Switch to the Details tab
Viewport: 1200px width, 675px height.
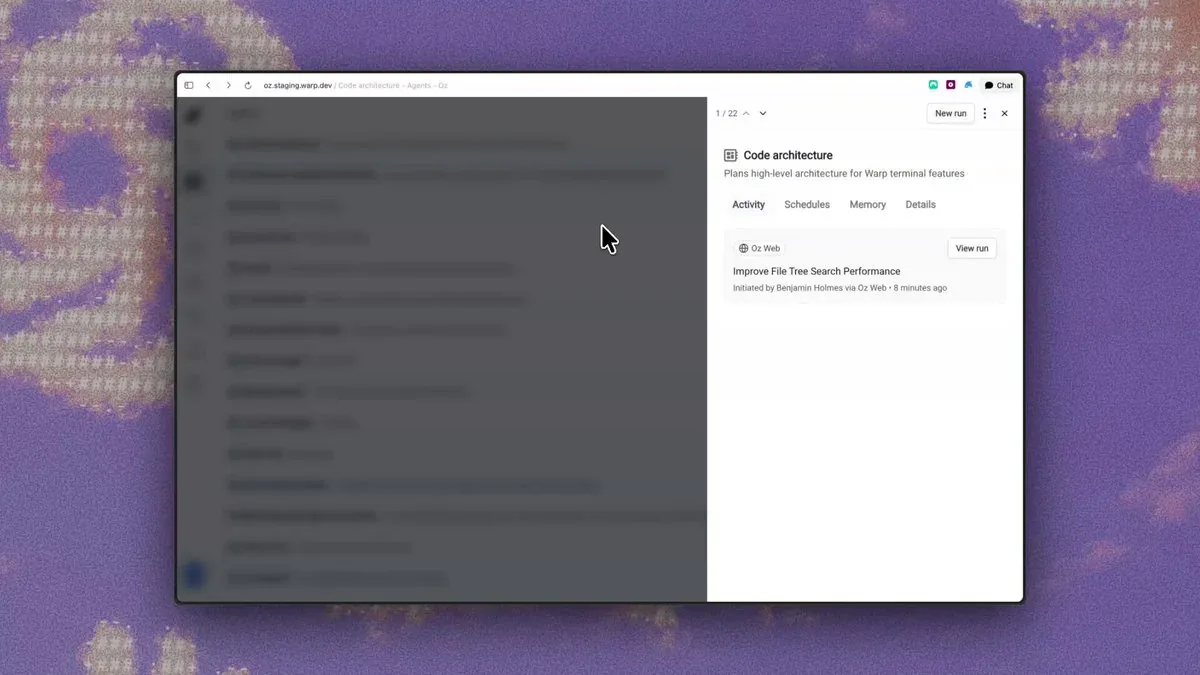[921, 205]
